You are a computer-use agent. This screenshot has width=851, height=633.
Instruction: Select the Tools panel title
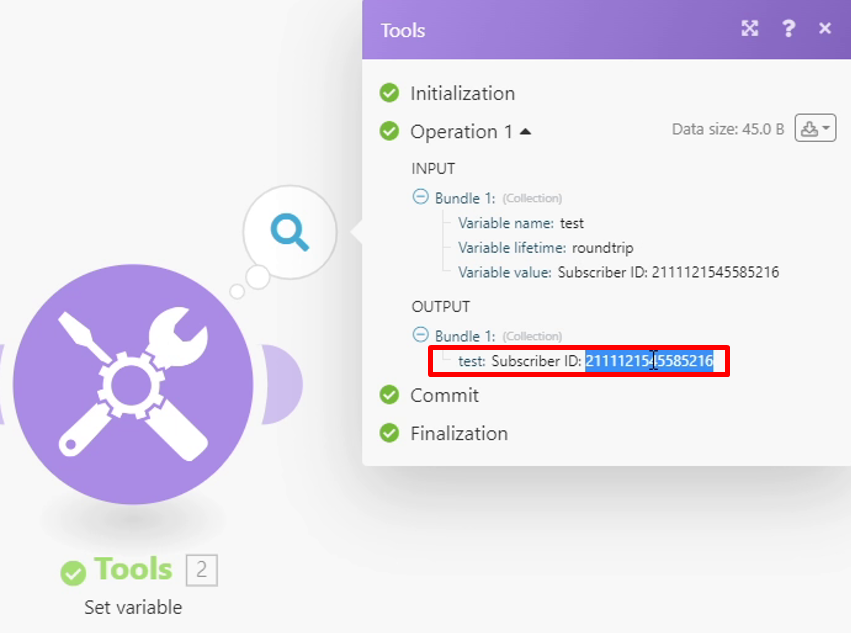402,30
